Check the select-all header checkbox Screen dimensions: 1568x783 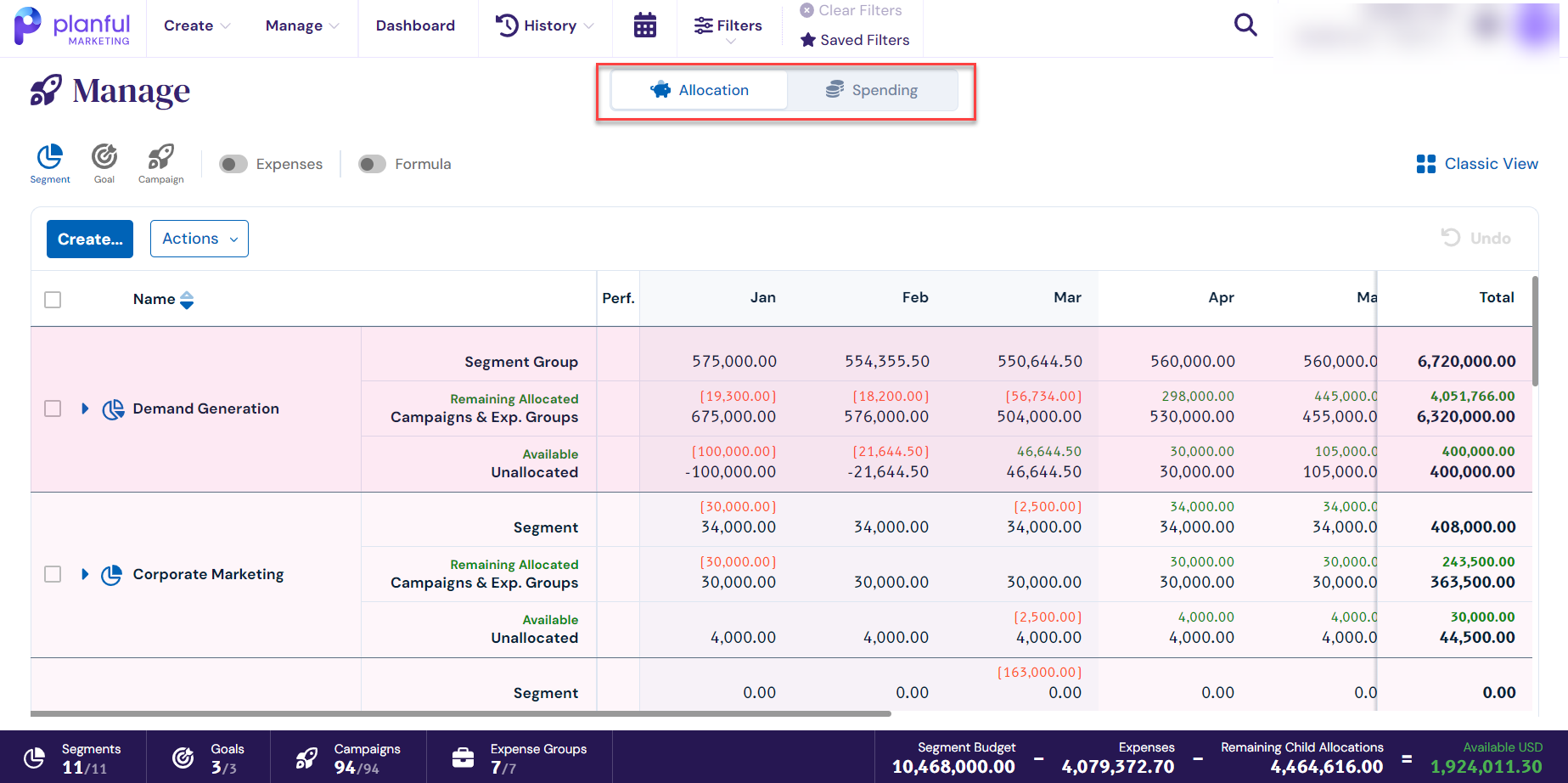pos(53,300)
